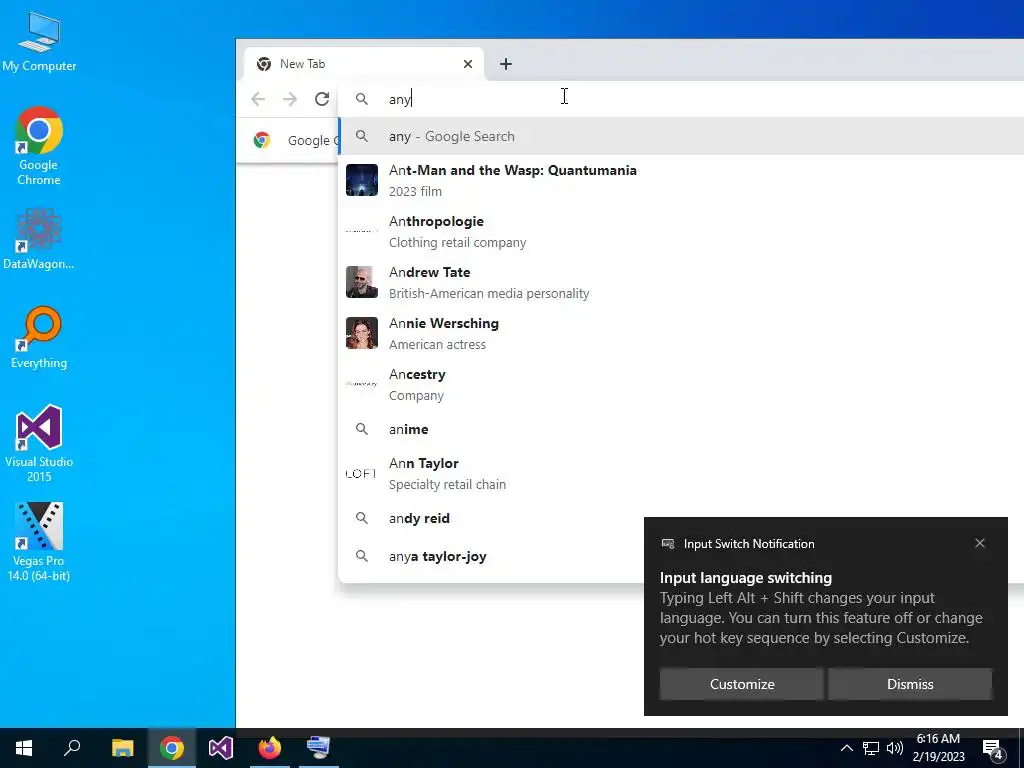This screenshot has height=768, width=1024.
Task: Close the New Tab tab
Action: click(x=468, y=64)
